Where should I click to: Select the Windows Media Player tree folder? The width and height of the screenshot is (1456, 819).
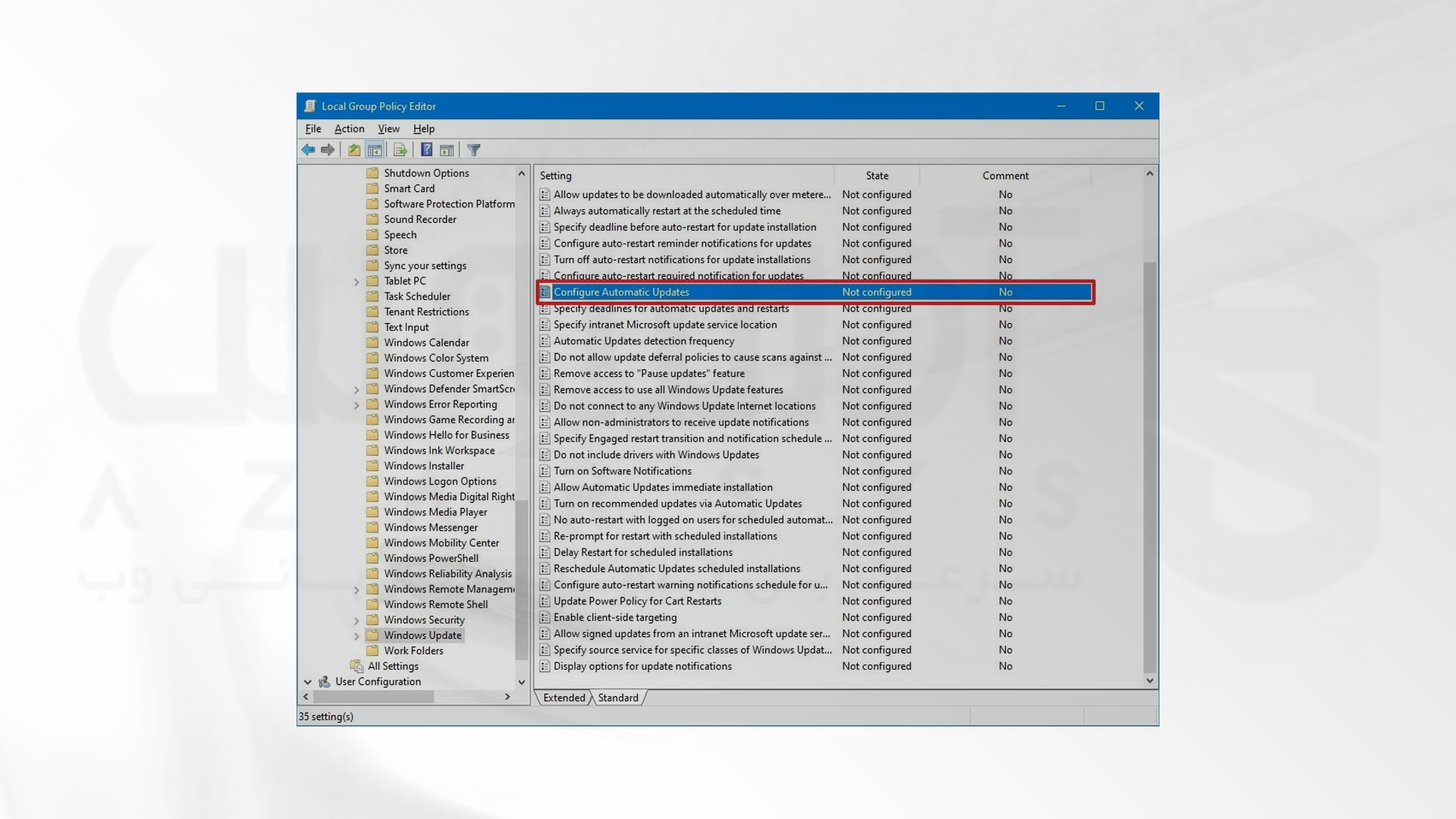coord(435,512)
